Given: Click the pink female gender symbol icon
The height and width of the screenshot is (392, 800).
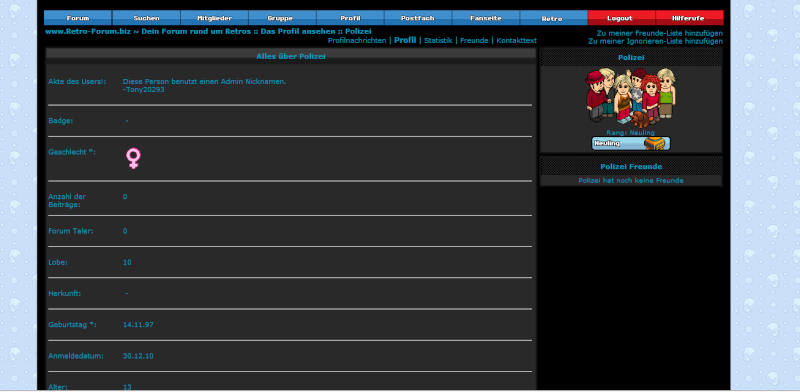Looking at the screenshot, I should click(133, 158).
